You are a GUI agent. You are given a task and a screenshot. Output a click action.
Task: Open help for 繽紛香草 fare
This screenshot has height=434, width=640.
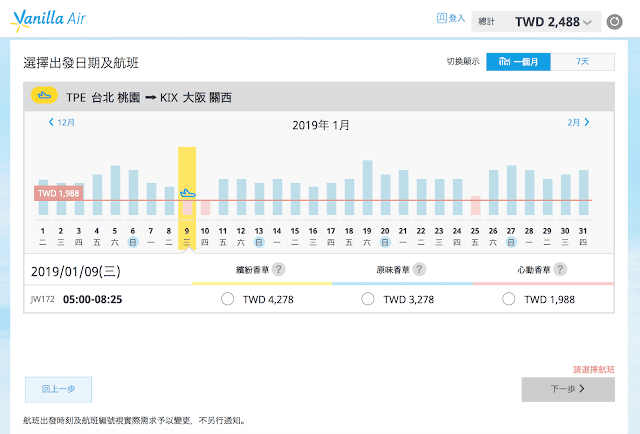(x=278, y=269)
